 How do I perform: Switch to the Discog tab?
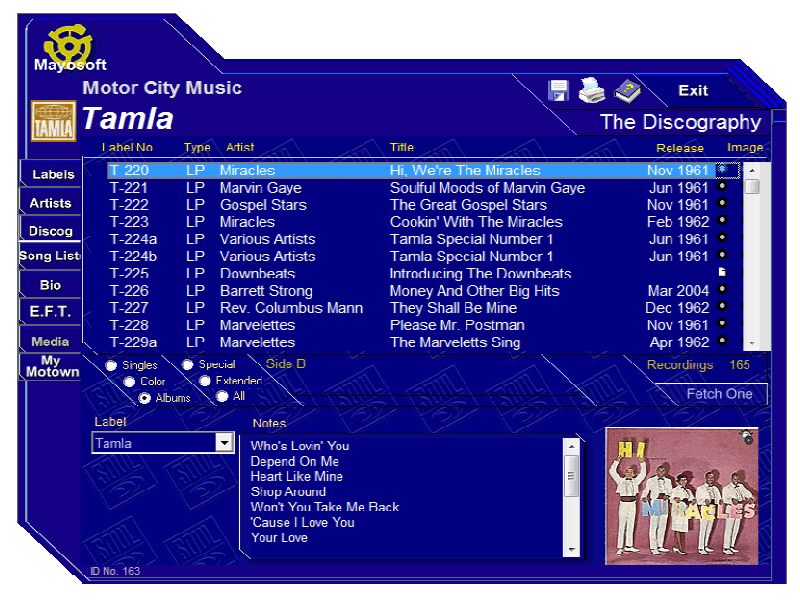pos(50,231)
